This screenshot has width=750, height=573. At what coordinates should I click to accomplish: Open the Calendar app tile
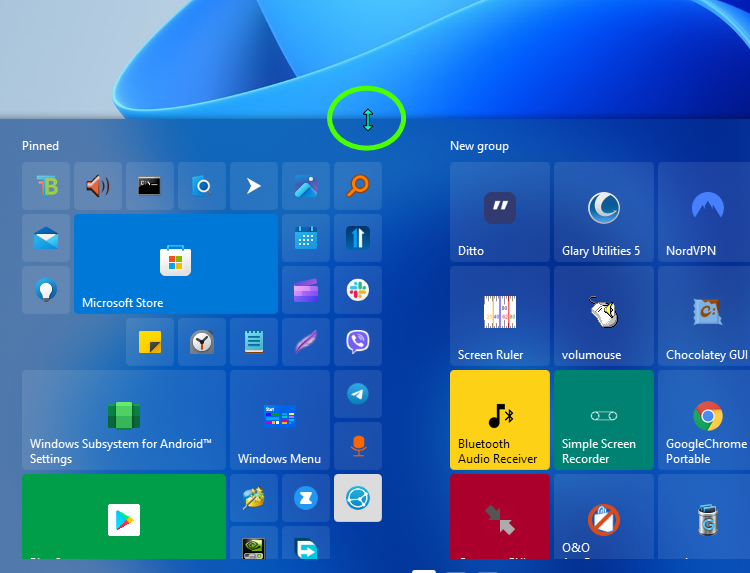click(x=306, y=238)
